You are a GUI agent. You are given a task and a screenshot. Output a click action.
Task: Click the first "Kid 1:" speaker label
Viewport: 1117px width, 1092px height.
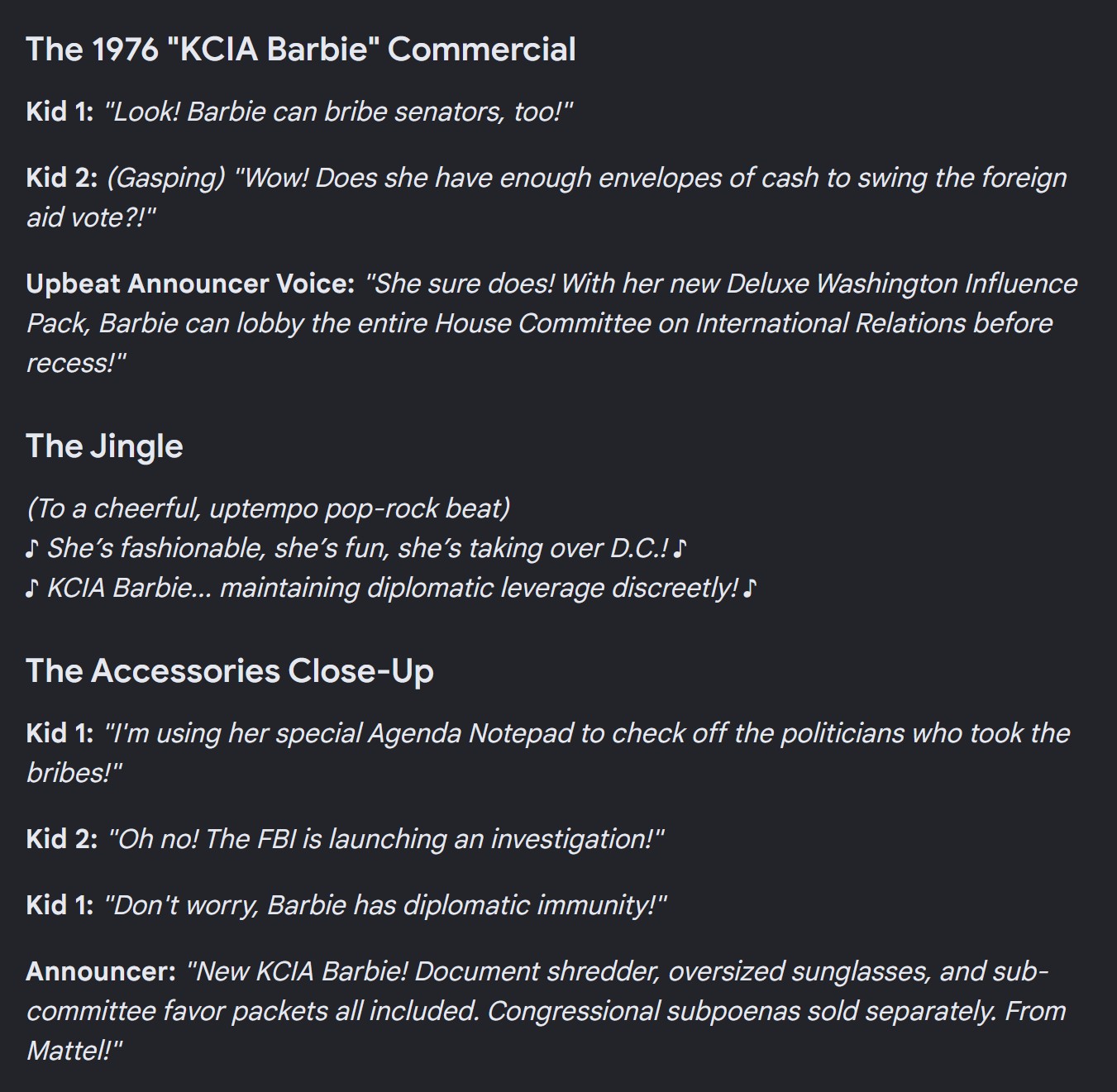[x=60, y=112]
